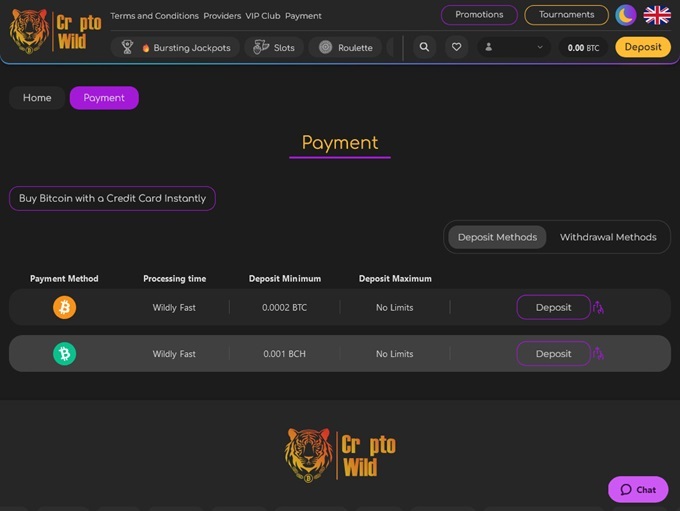Switch to Deposit Methods view
This screenshot has width=680, height=511.
(x=496, y=237)
